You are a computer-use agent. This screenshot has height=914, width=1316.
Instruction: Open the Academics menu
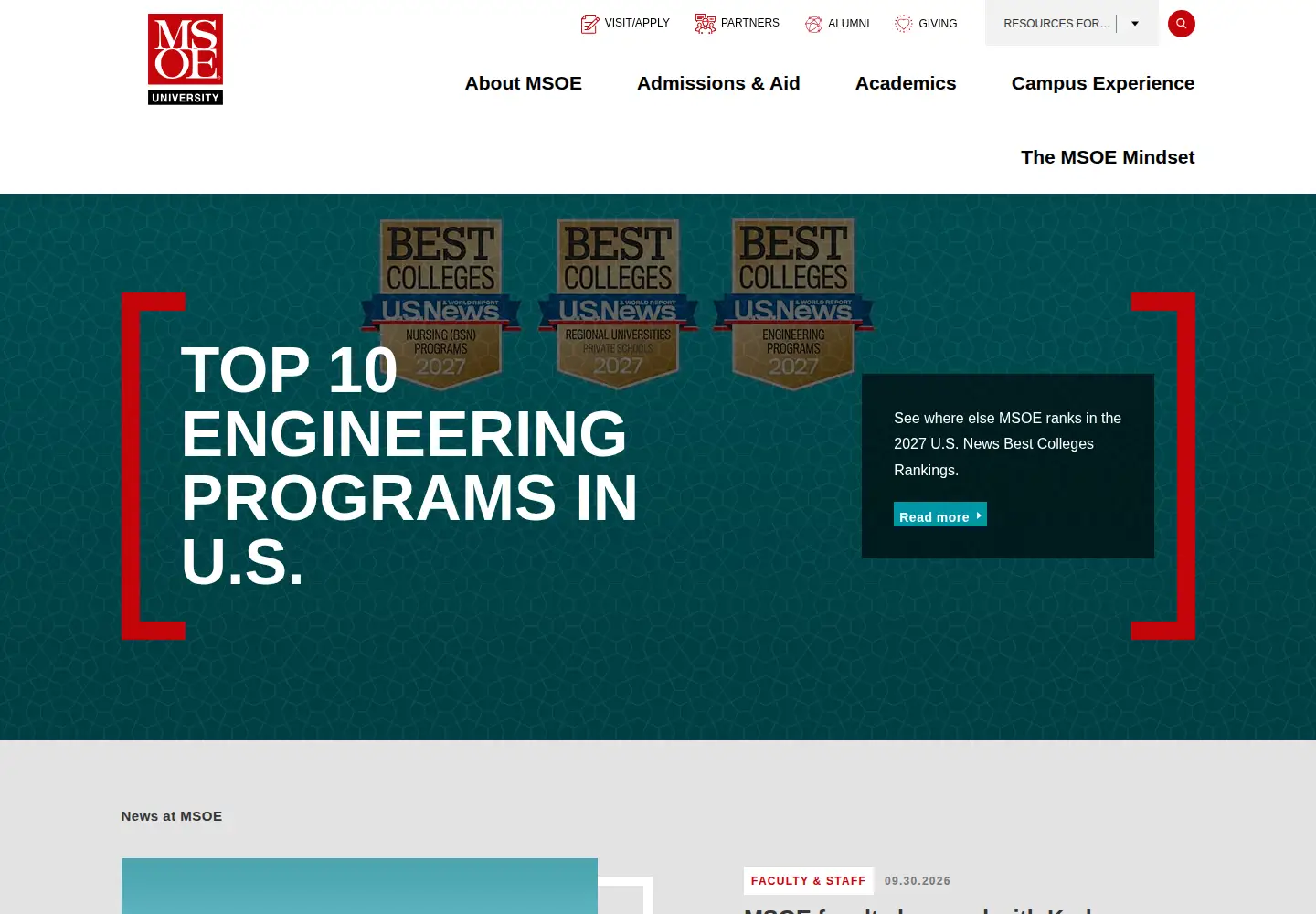coord(906,83)
